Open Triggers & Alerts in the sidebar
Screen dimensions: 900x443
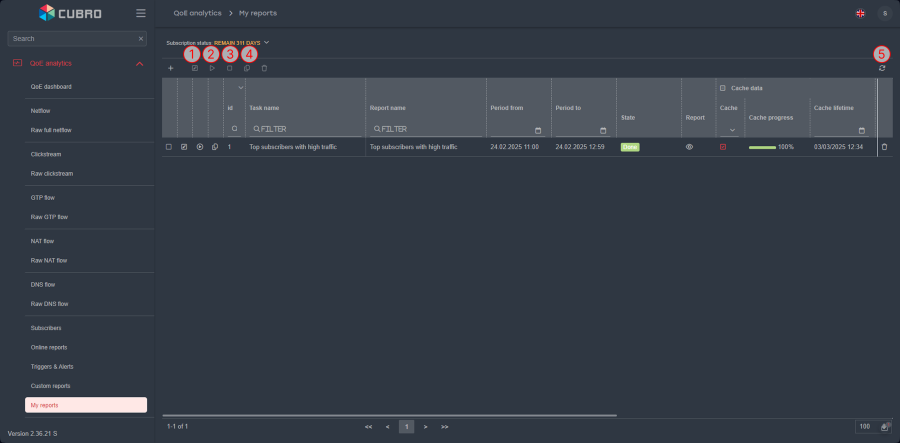coord(51,364)
